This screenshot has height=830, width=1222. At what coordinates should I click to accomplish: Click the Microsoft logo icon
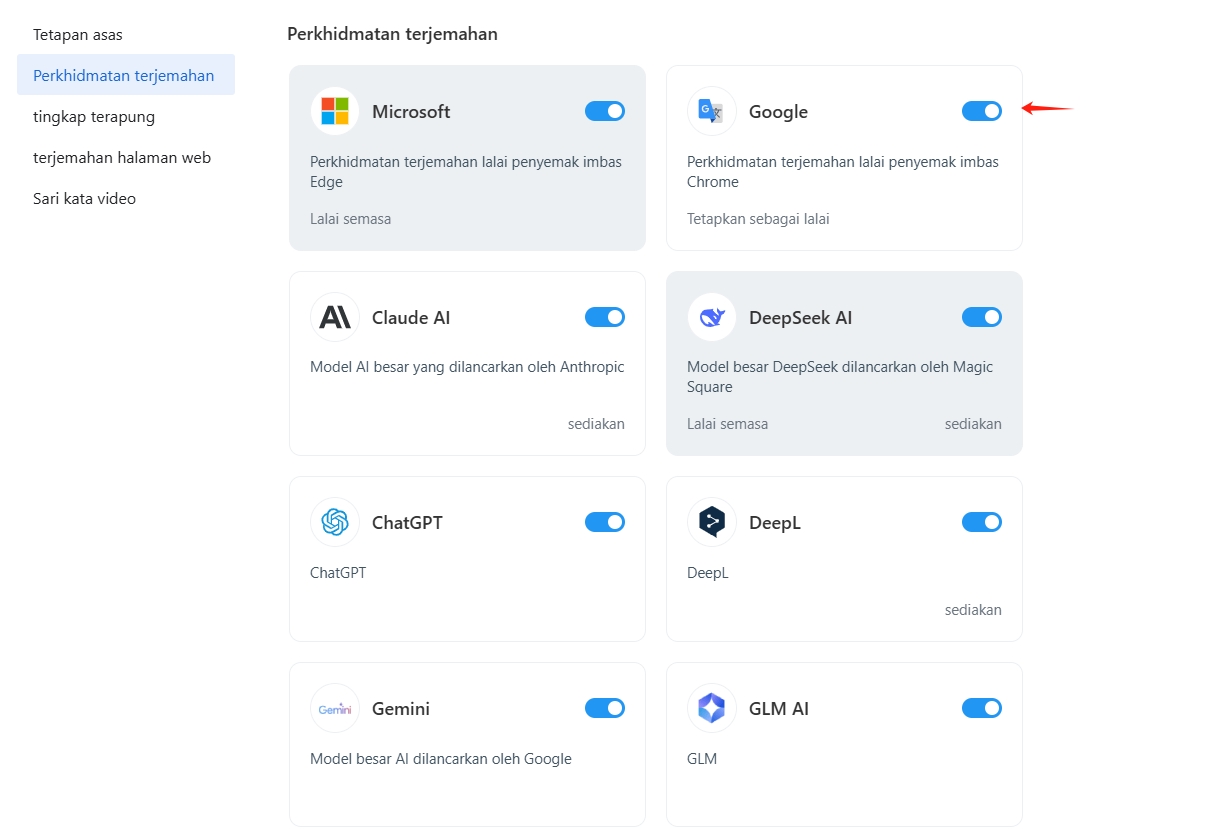(x=335, y=111)
